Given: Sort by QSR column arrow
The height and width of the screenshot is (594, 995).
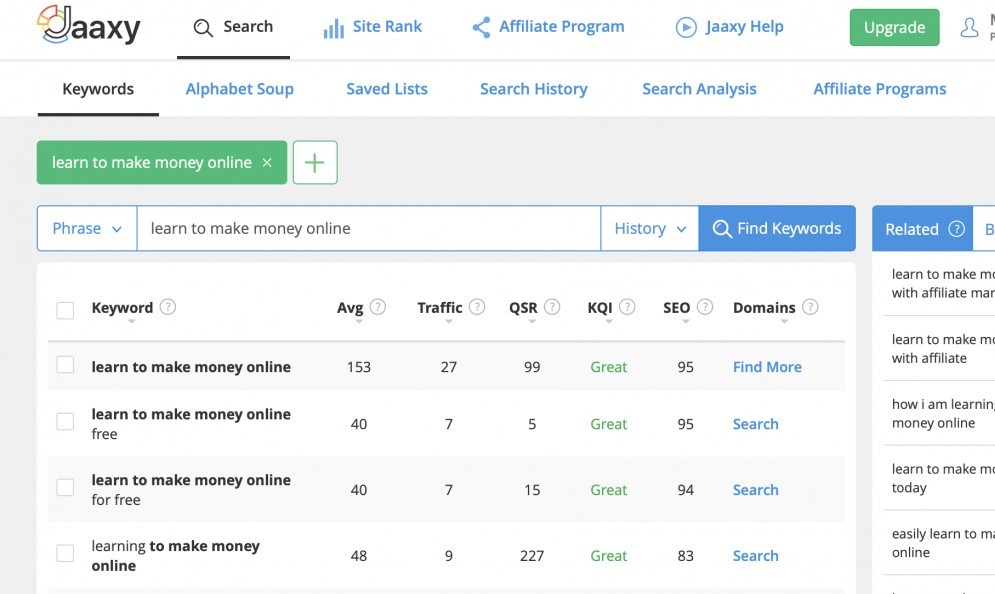Looking at the screenshot, I should tap(532, 322).
